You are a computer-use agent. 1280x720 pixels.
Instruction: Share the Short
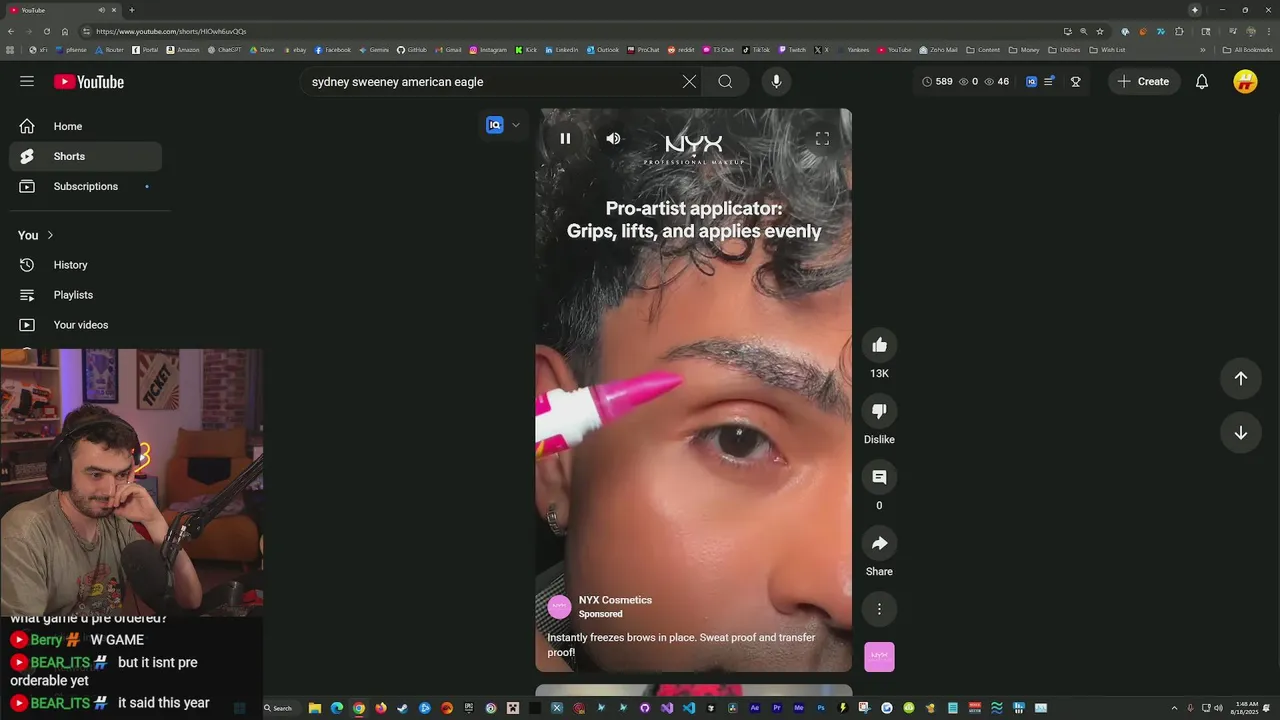pos(879,543)
